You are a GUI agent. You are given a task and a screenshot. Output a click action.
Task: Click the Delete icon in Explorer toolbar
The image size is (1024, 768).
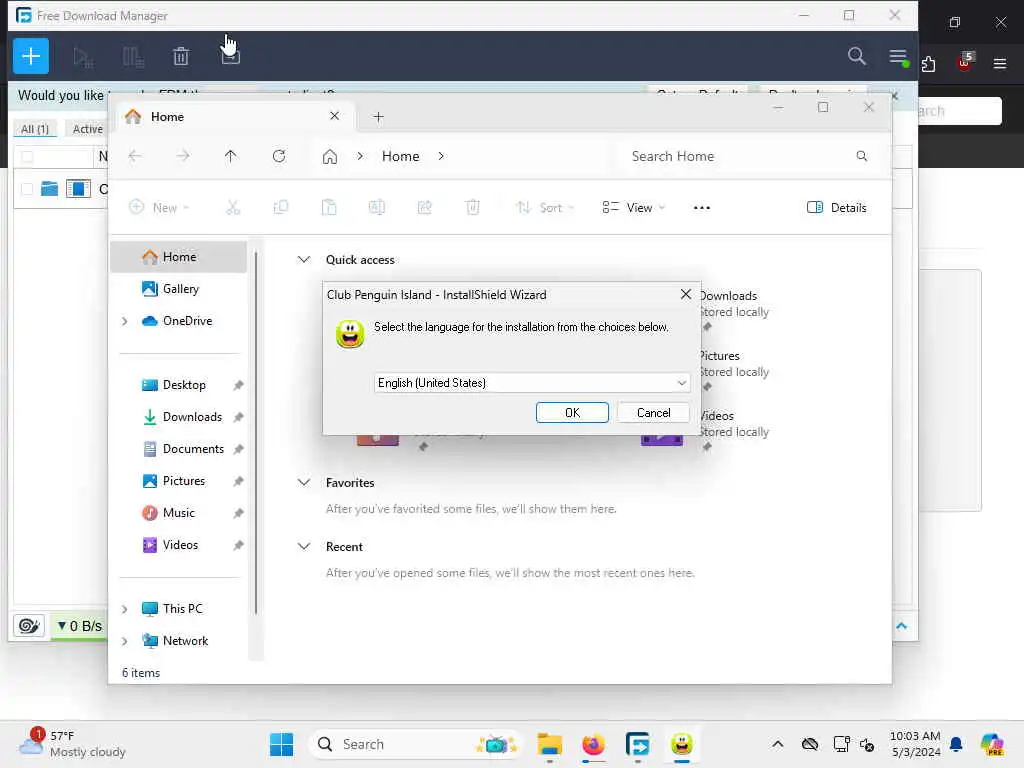pos(473,208)
